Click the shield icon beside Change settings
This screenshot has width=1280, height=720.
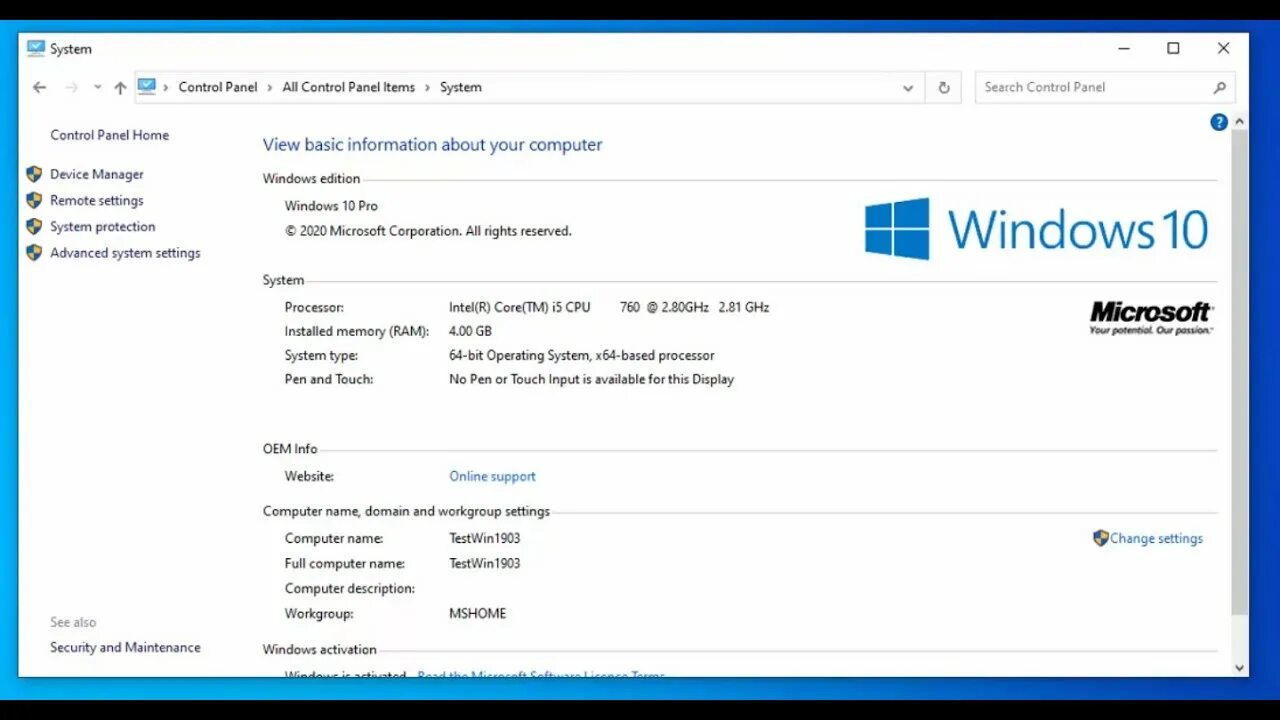click(x=1101, y=538)
